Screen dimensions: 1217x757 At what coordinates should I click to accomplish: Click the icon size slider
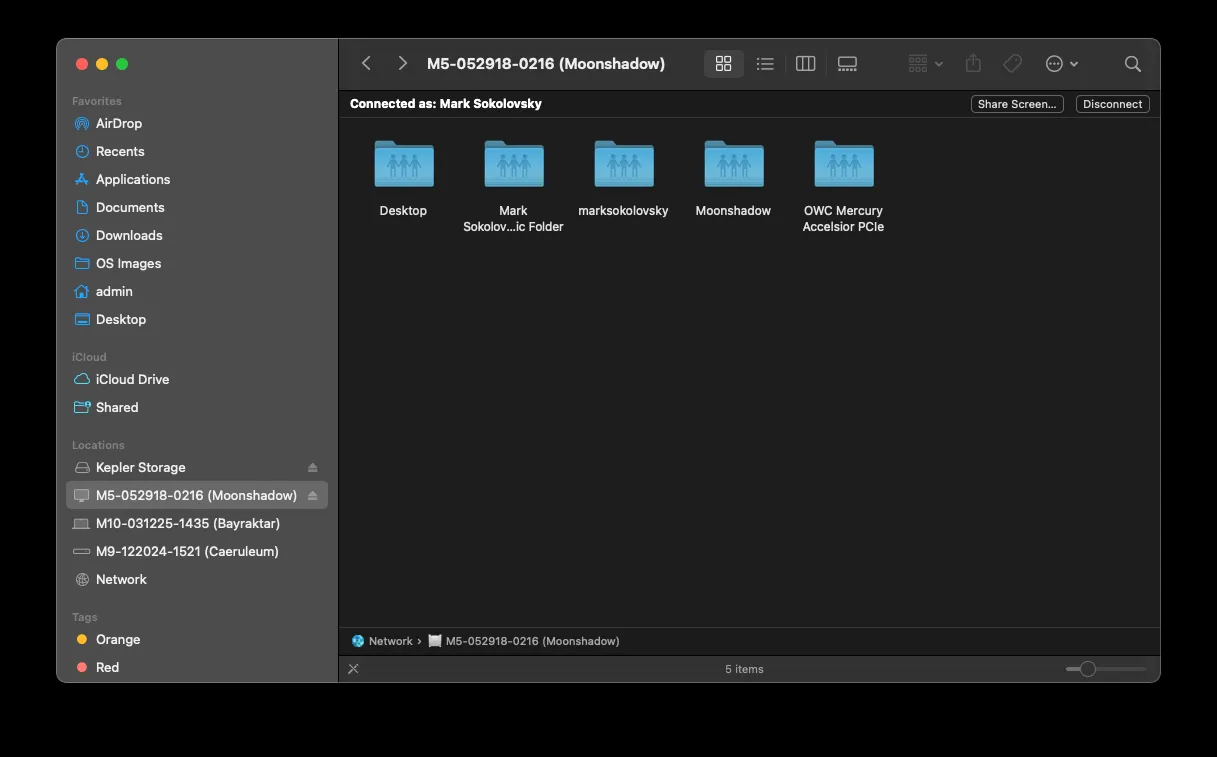pos(1087,668)
